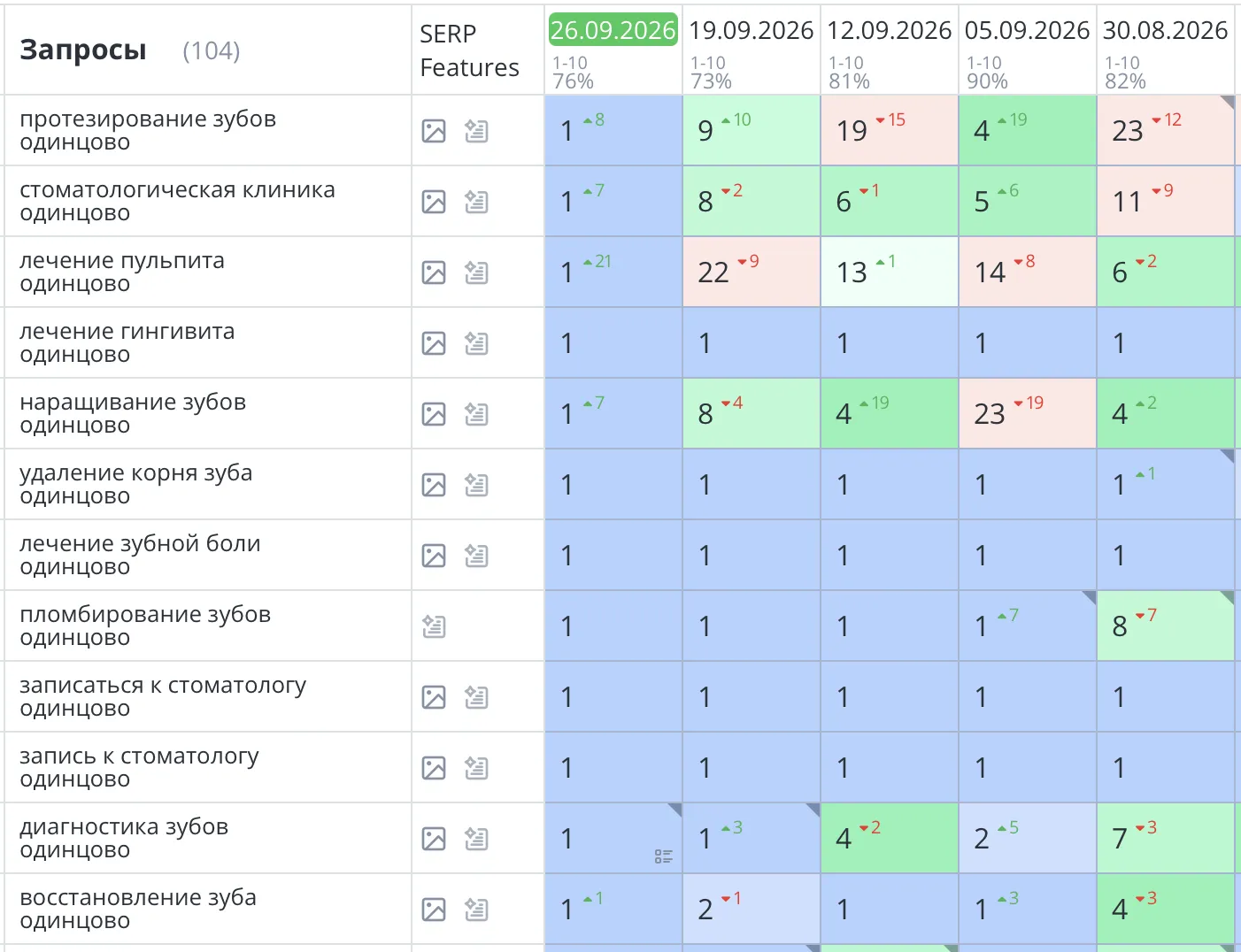Image resolution: width=1241 pixels, height=952 pixels.
Task: Click AI snippet icon for протезирование зубов одинцово
Action: (x=476, y=131)
